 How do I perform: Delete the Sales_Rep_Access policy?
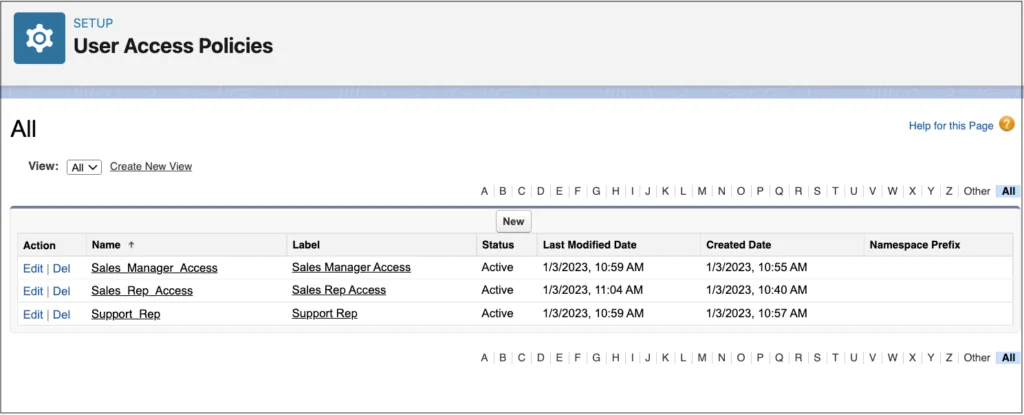(61, 291)
